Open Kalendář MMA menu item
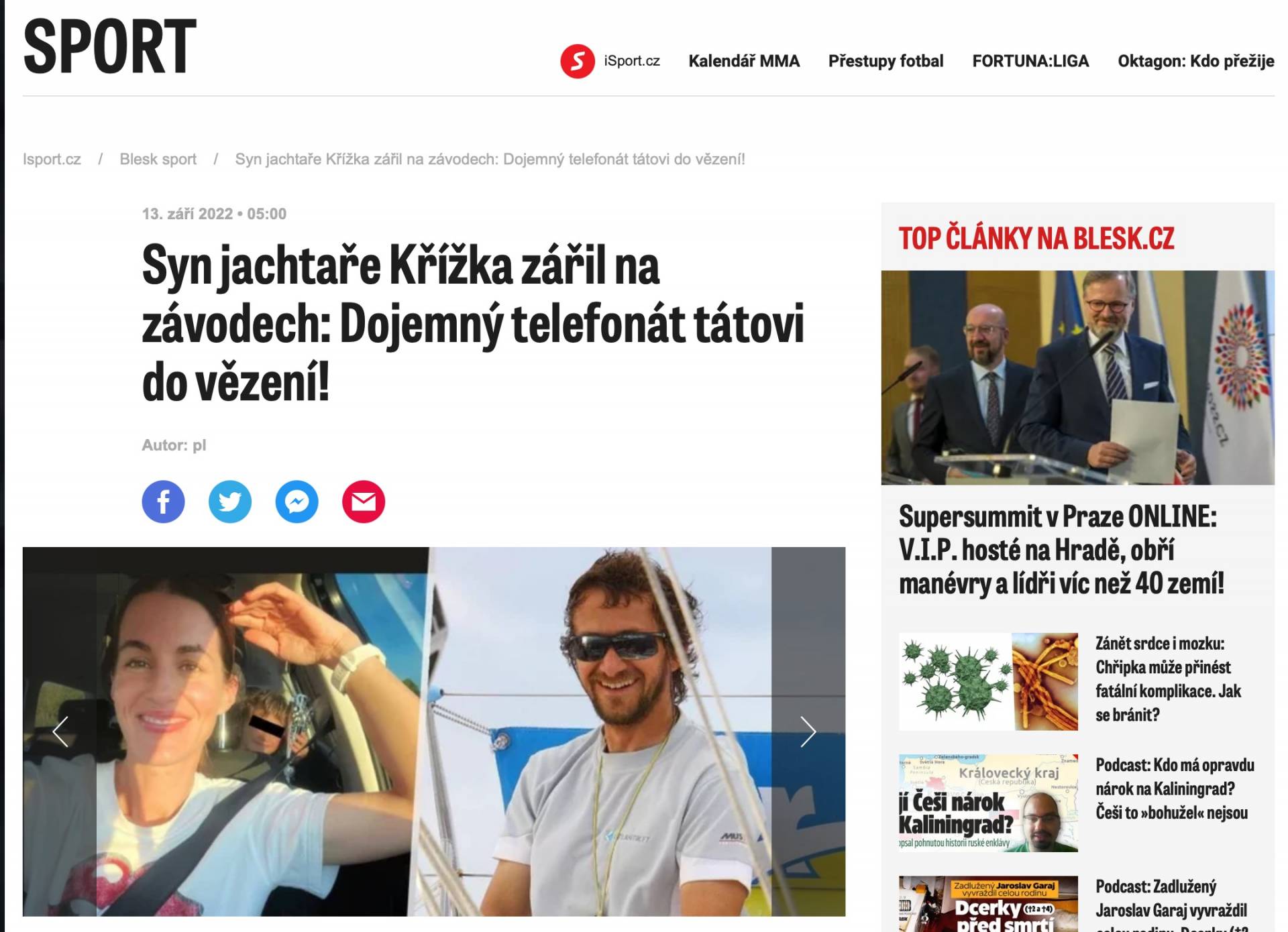This screenshot has height=932, width=1288. coord(744,61)
